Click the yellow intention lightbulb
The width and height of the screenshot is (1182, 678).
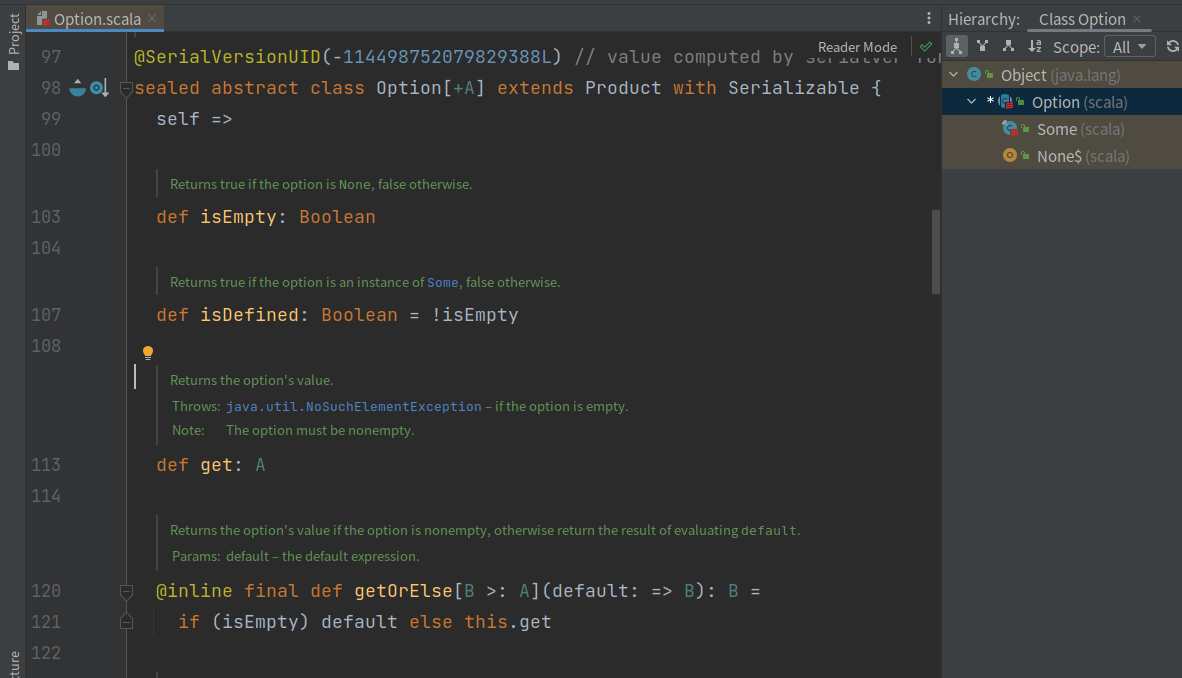coord(148,352)
